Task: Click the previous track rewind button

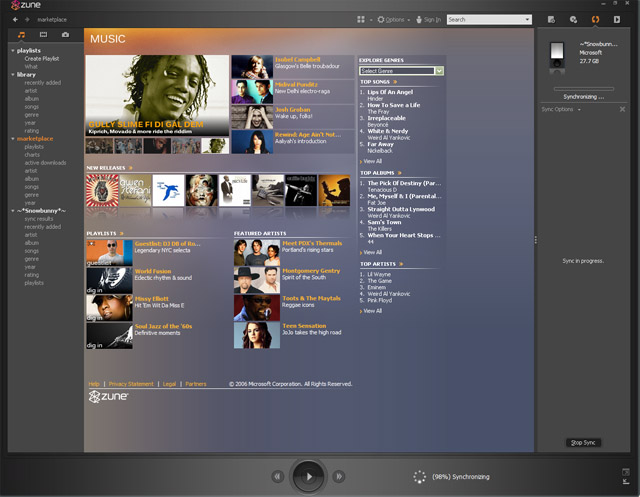Action: (x=278, y=476)
